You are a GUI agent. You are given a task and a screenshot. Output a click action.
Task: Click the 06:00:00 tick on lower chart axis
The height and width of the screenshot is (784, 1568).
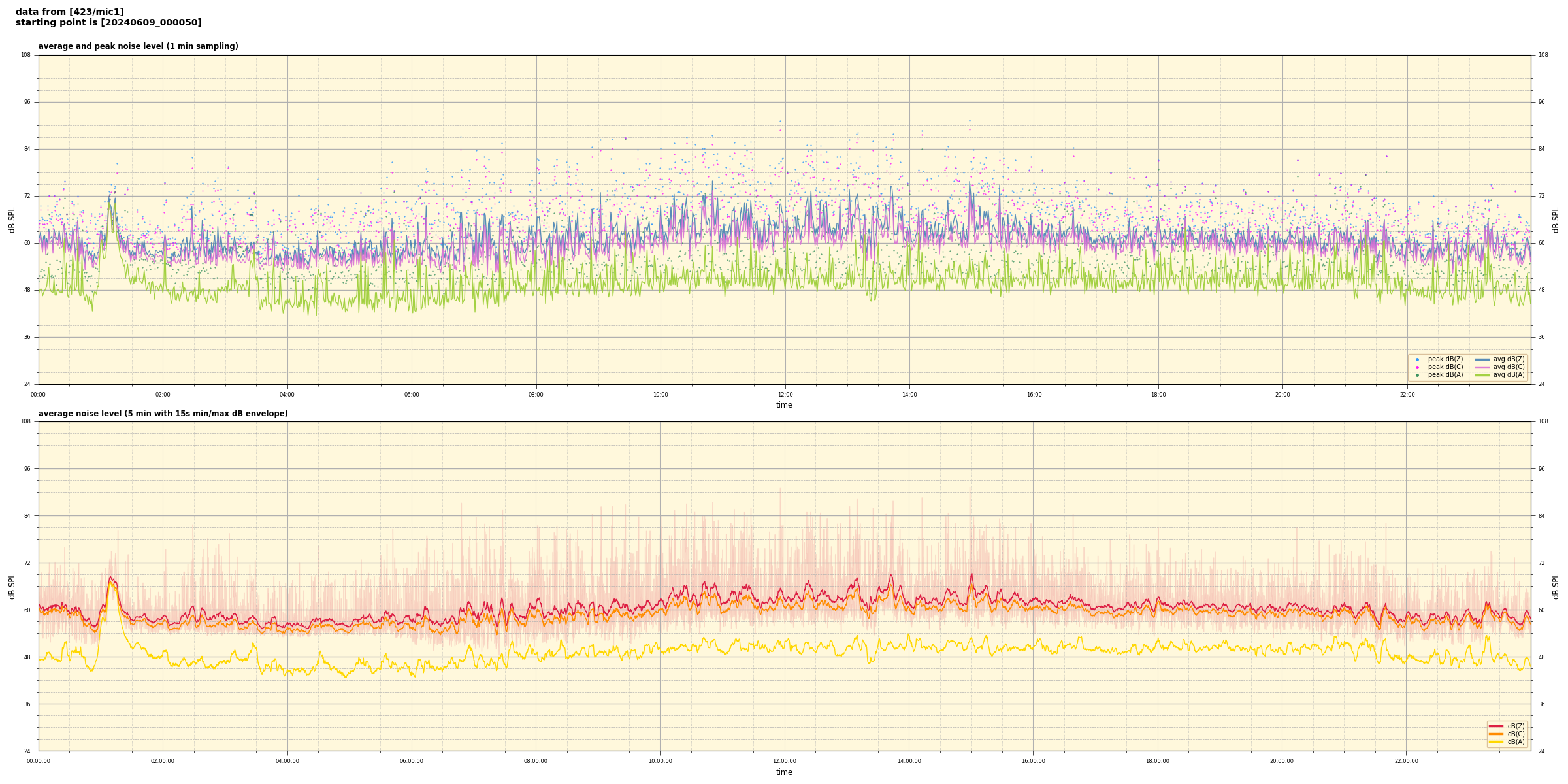(x=412, y=761)
